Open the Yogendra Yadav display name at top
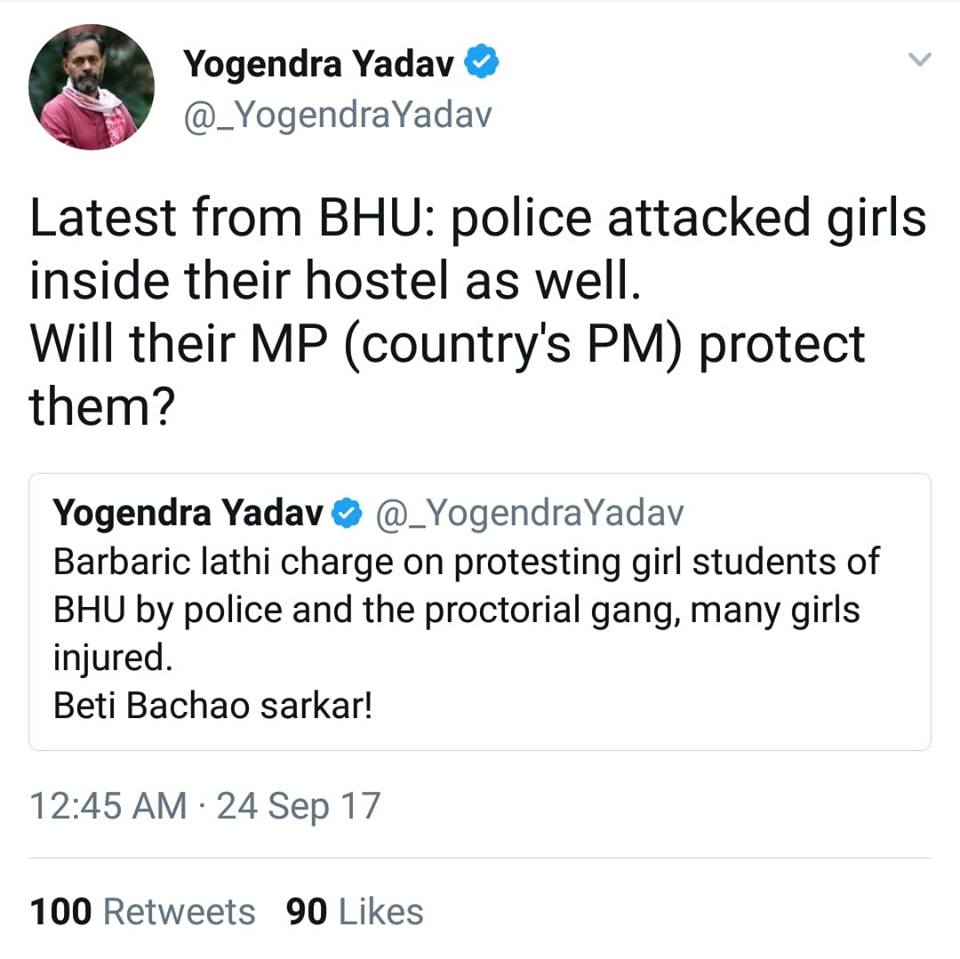Viewport: 960px width, 959px height. tap(319, 65)
